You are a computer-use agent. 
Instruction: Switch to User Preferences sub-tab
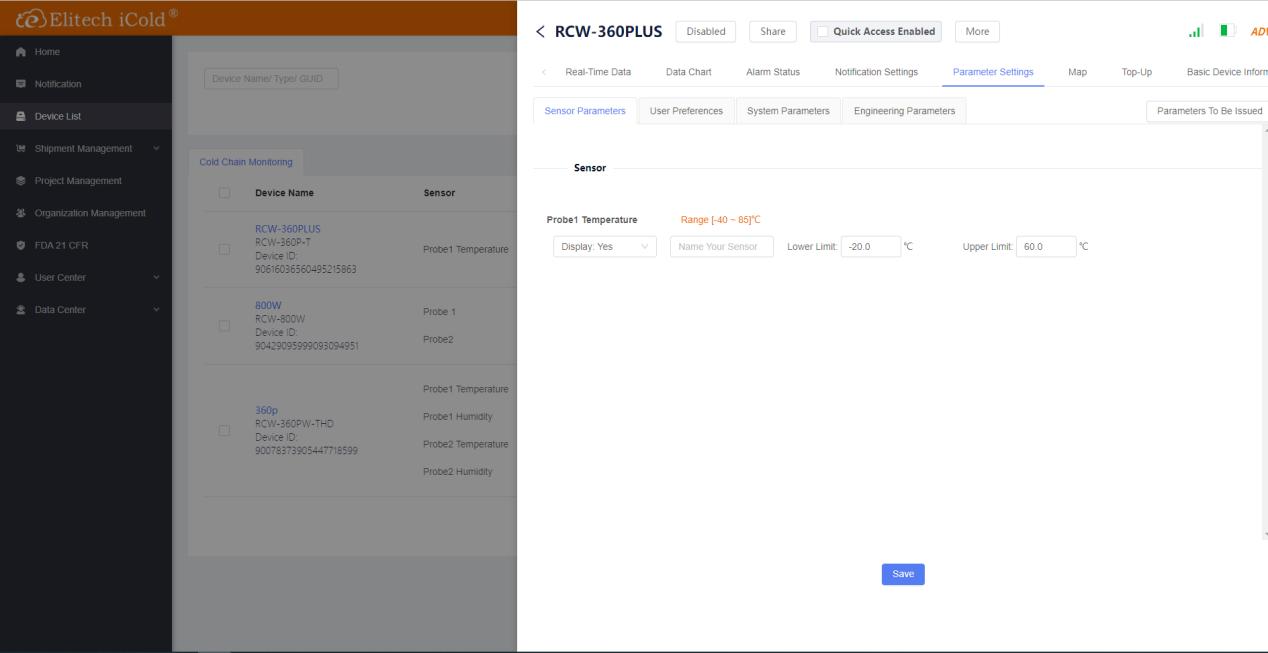point(686,111)
